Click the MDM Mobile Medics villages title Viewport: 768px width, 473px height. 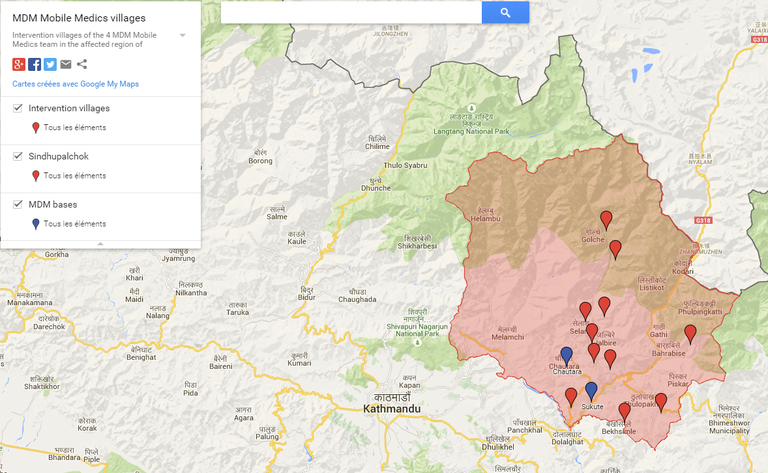pos(79,18)
